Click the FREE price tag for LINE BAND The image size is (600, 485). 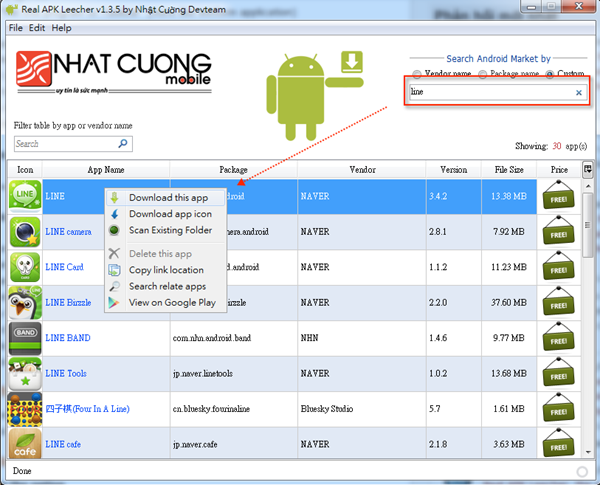tap(558, 338)
